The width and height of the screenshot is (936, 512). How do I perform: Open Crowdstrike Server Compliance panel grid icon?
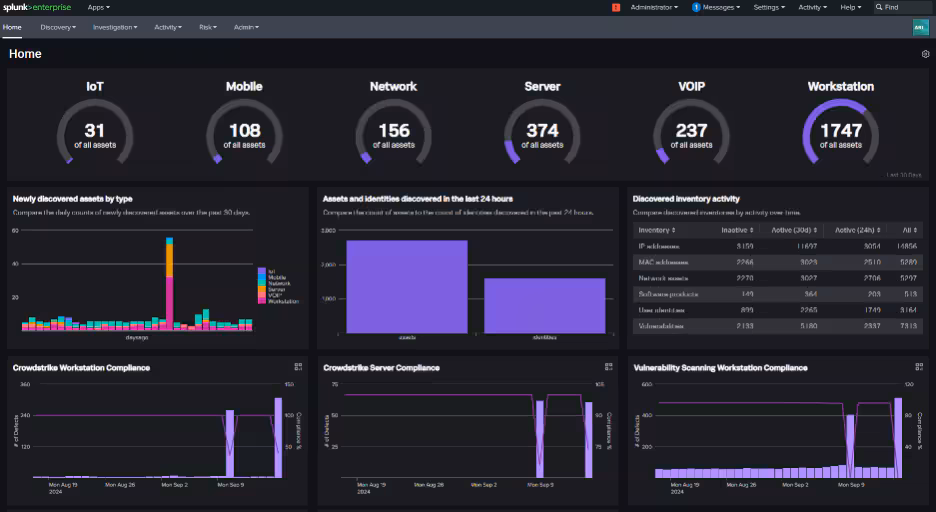tap(609, 367)
